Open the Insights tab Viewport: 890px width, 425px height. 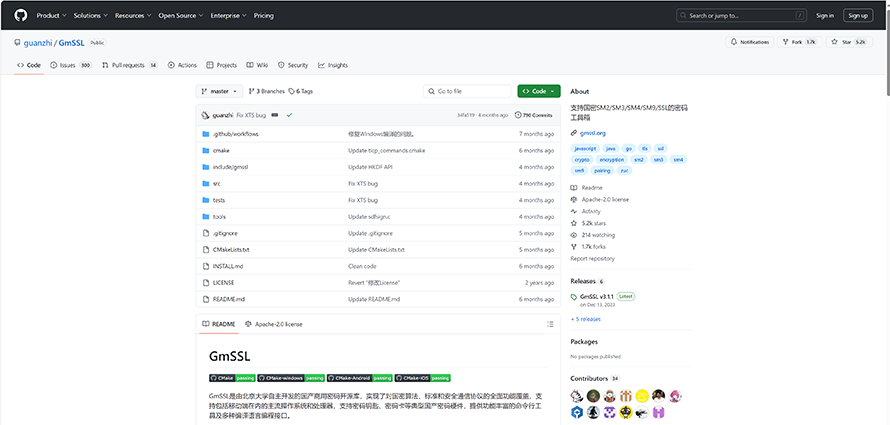[333, 65]
